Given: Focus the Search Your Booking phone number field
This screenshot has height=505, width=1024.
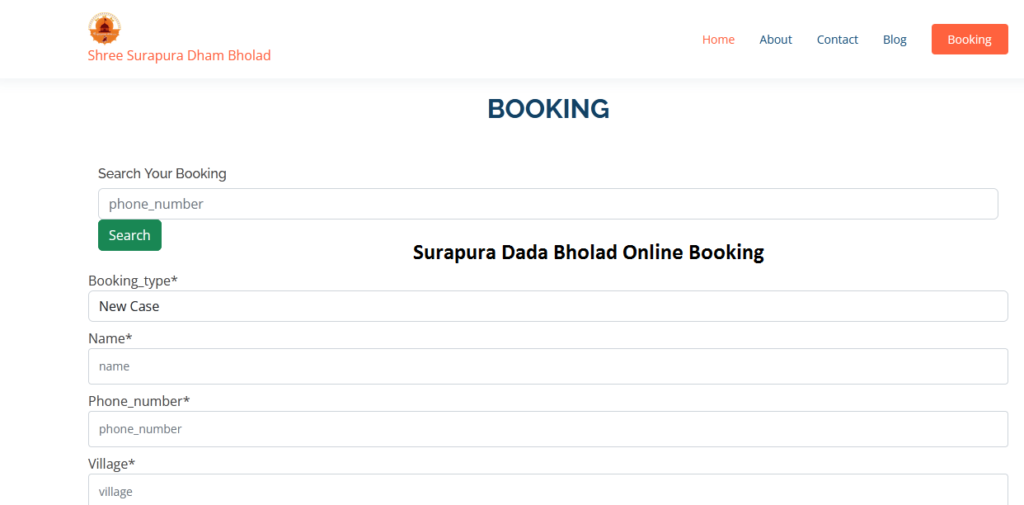Looking at the screenshot, I should tap(548, 204).
